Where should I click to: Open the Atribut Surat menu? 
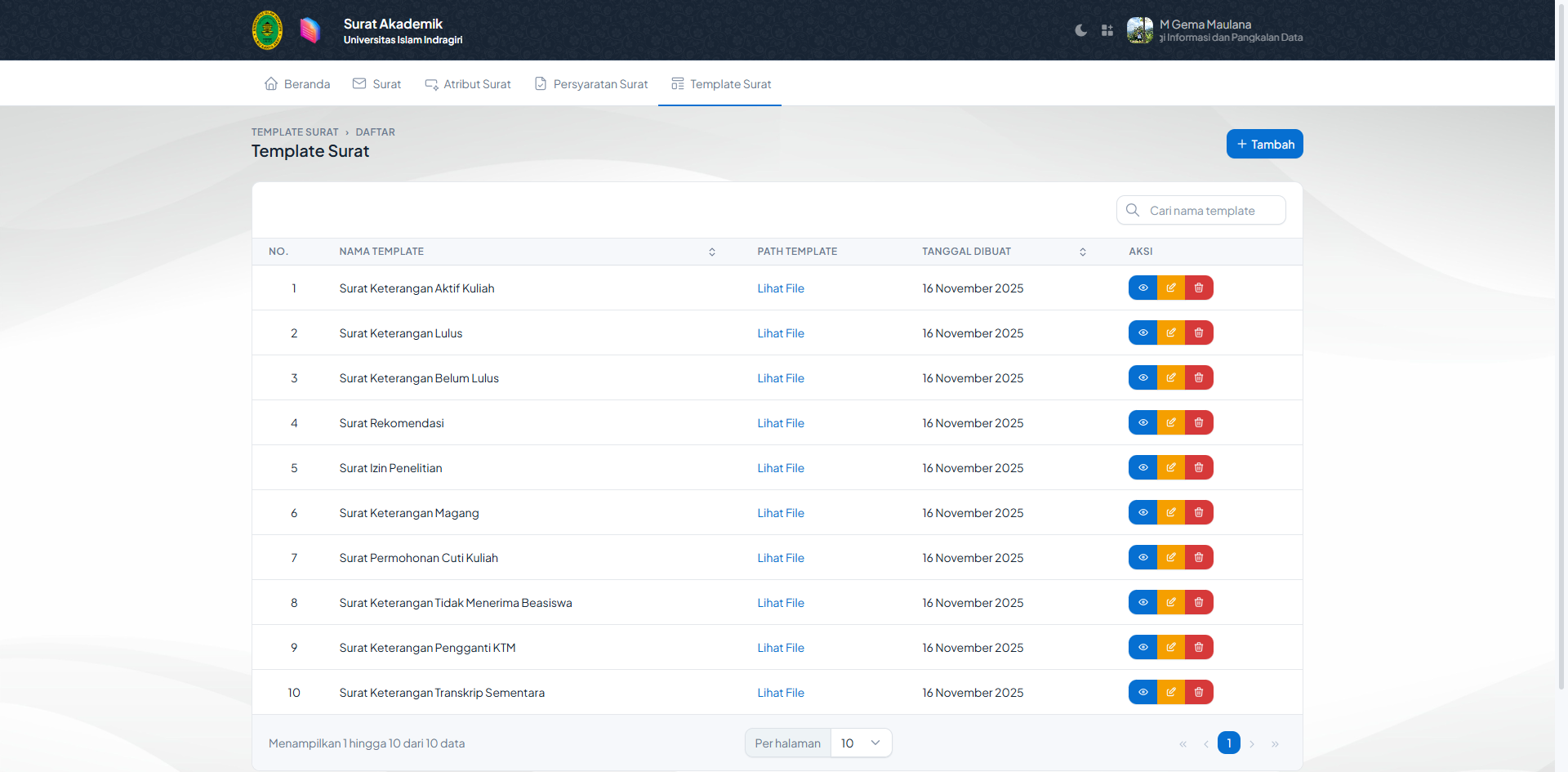point(468,84)
